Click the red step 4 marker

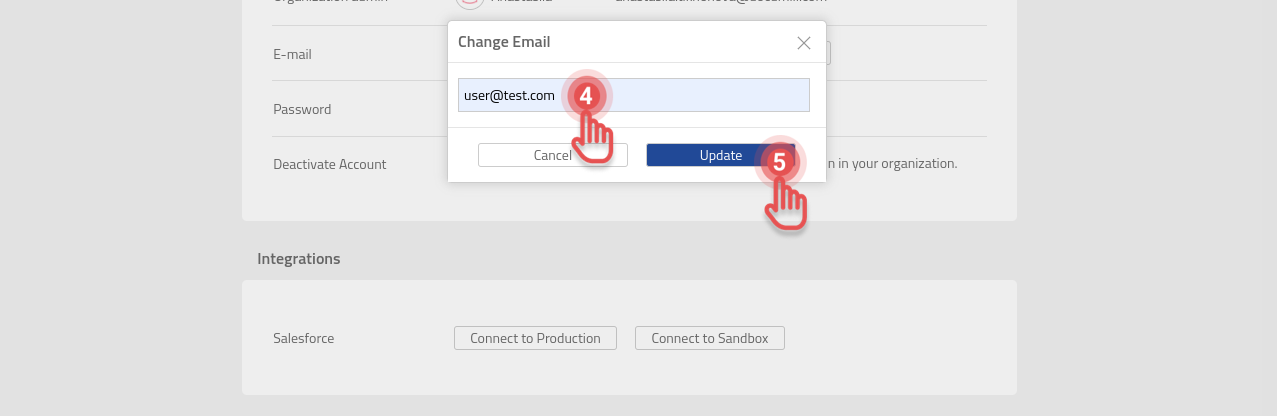[586, 96]
